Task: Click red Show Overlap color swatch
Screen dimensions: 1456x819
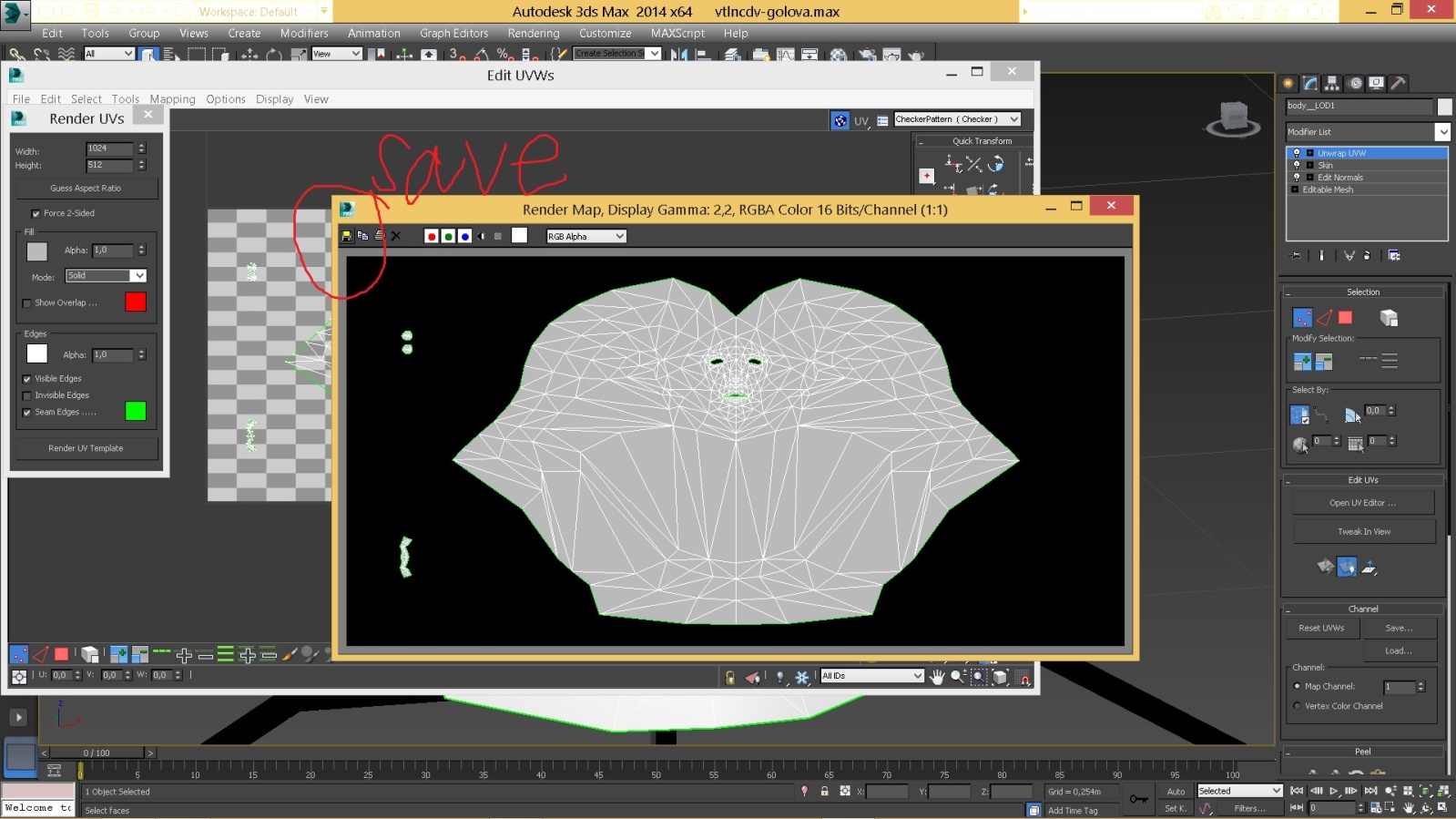Action: click(x=136, y=302)
